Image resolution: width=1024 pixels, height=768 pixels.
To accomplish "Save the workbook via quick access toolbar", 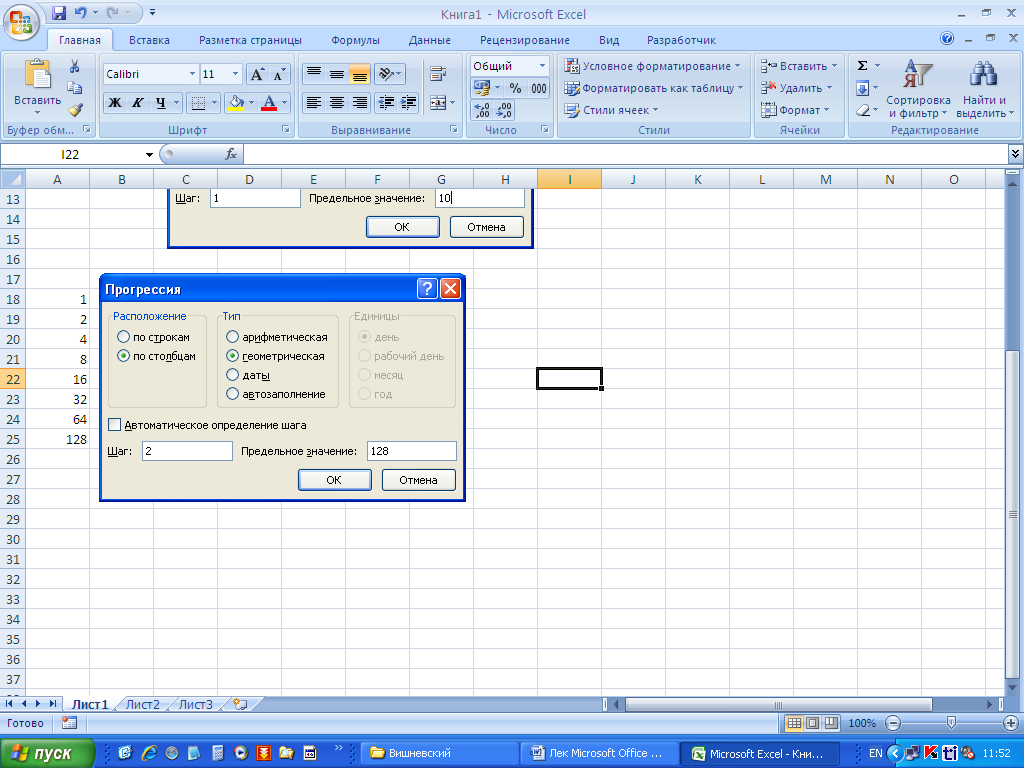I will 59,12.
